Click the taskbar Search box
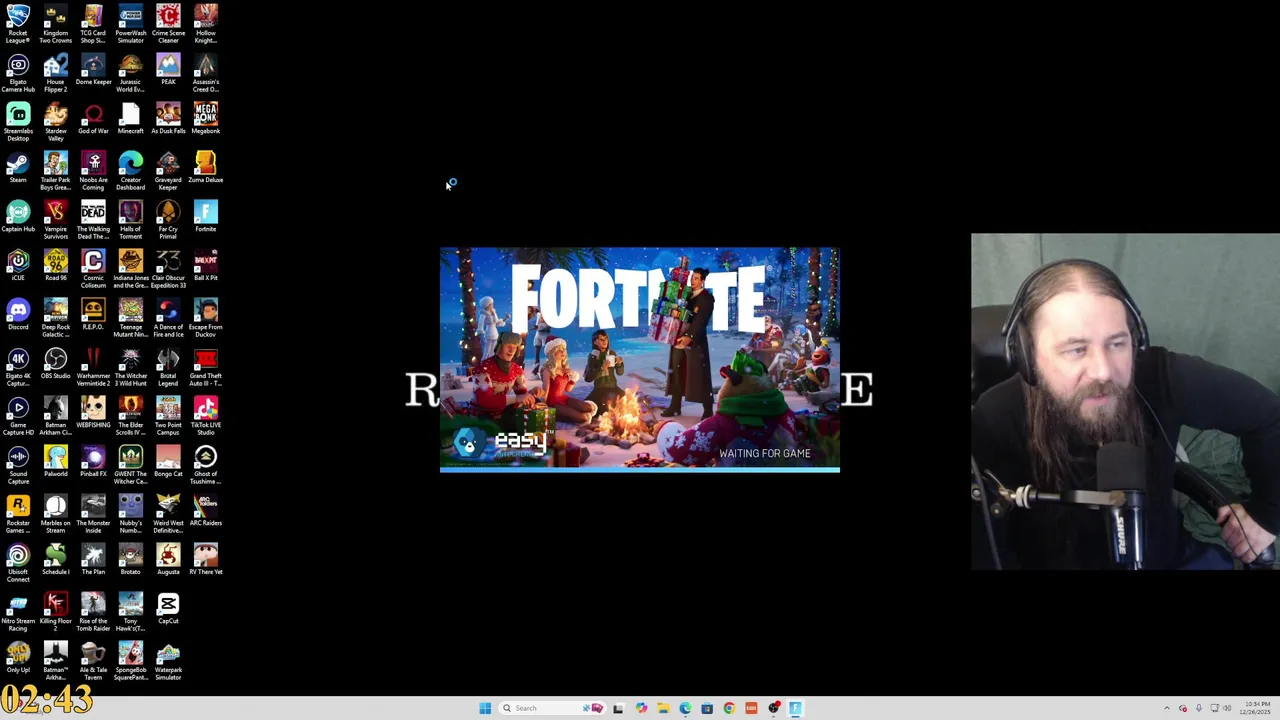The width and height of the screenshot is (1280, 720). 553,708
